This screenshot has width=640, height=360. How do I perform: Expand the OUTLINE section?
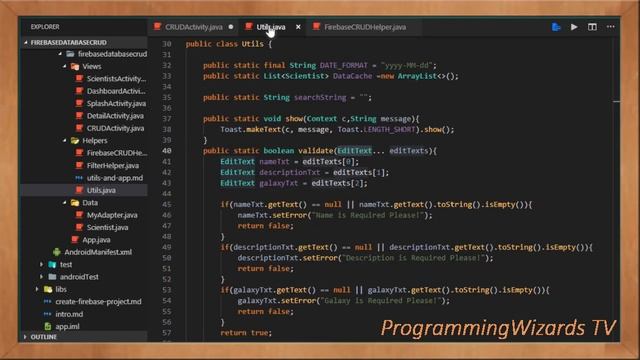coord(26,337)
